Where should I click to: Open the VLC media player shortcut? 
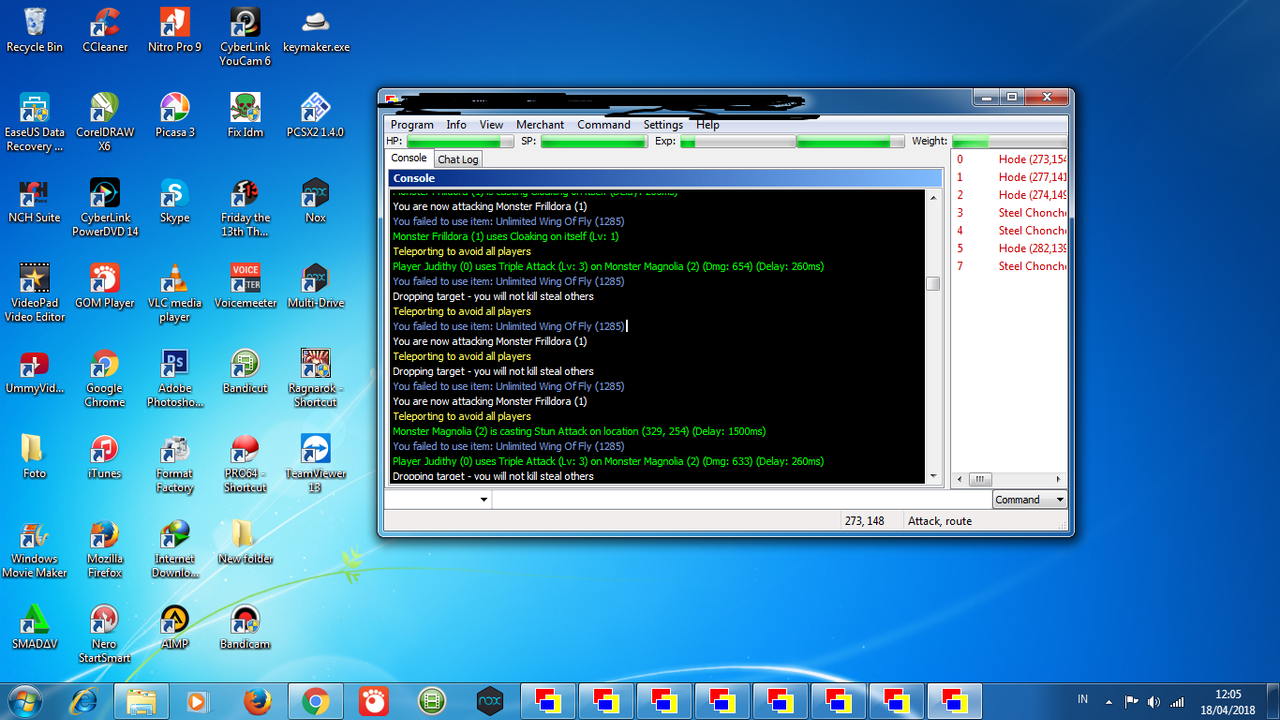(x=175, y=292)
